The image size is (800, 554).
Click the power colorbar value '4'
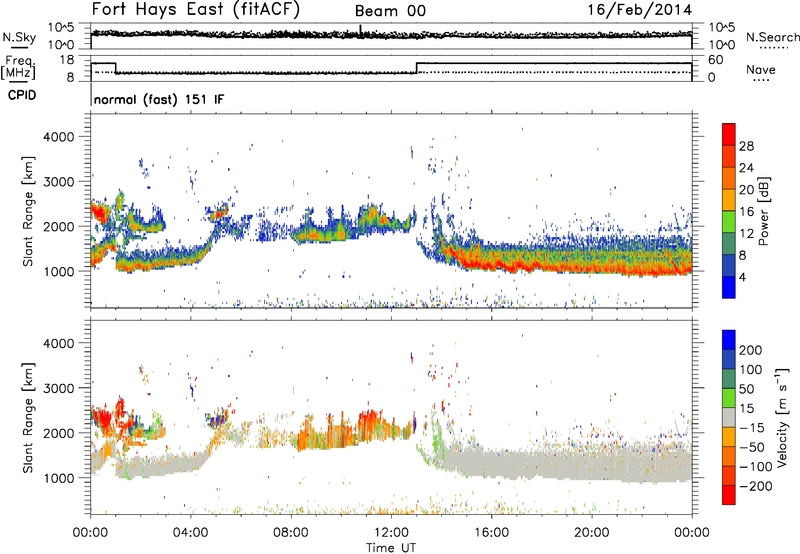click(742, 277)
